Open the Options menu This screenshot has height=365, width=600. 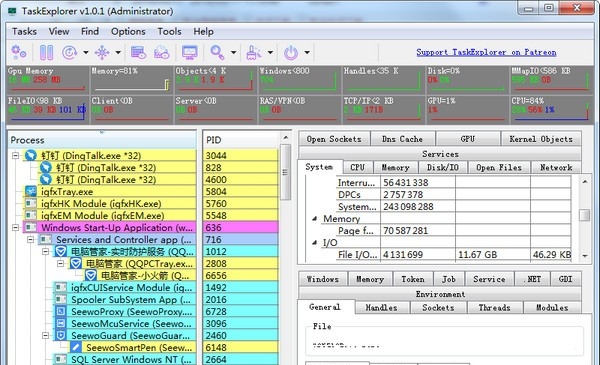pos(128,31)
